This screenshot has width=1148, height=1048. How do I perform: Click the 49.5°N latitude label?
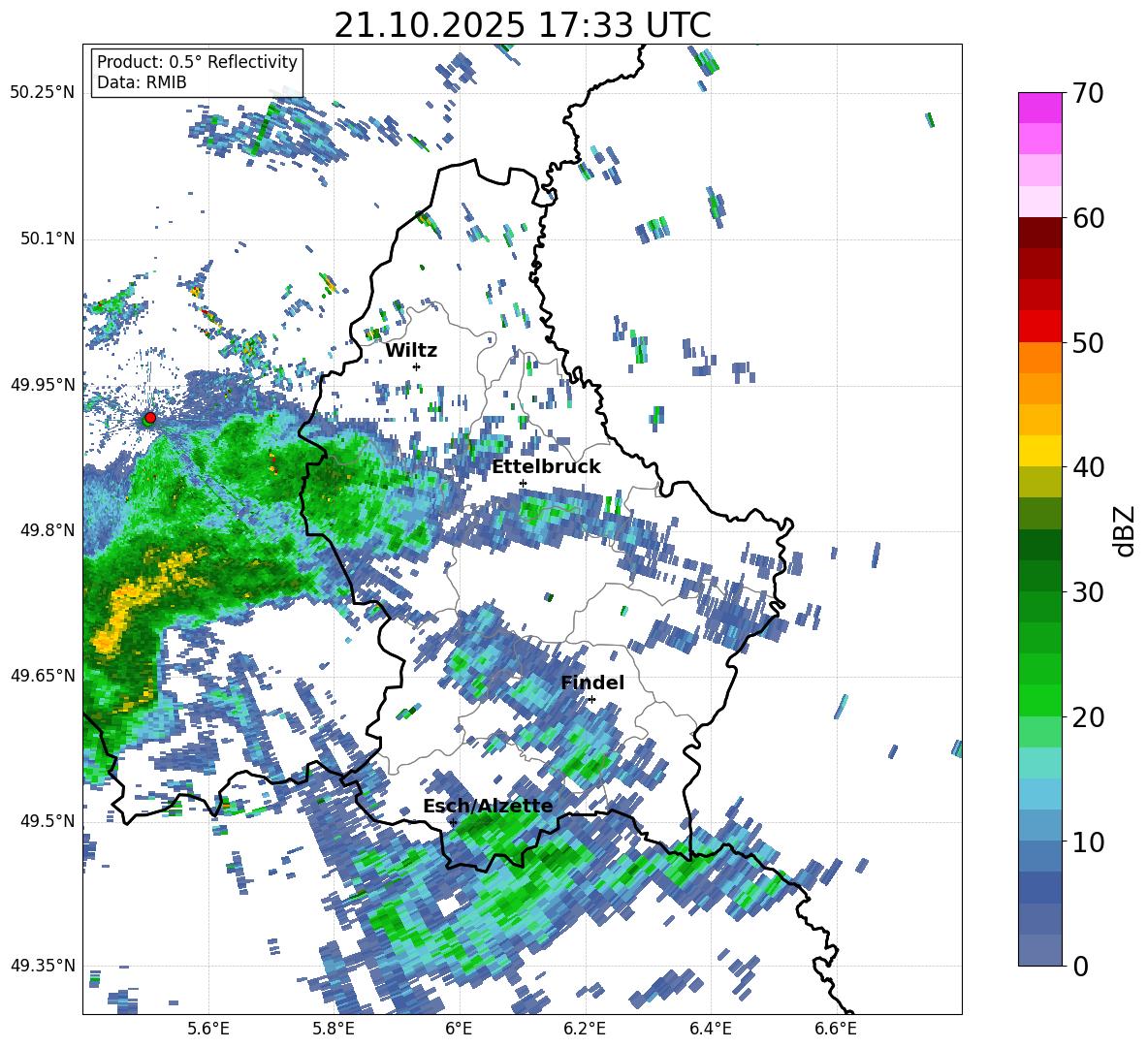point(48,821)
